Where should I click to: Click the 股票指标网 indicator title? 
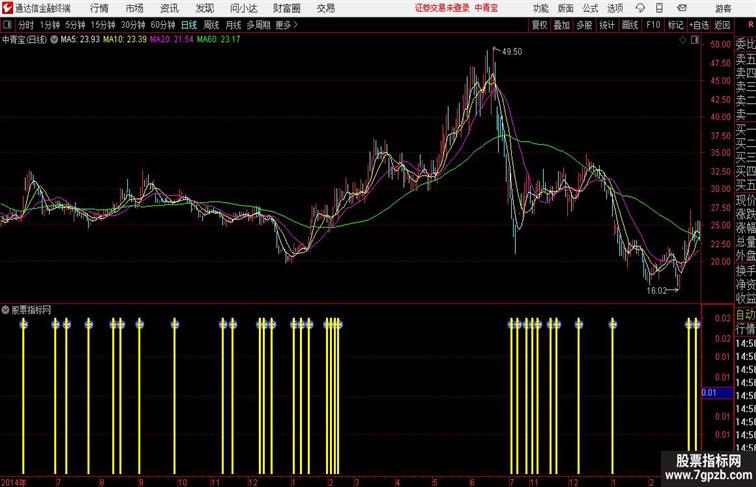(31, 310)
